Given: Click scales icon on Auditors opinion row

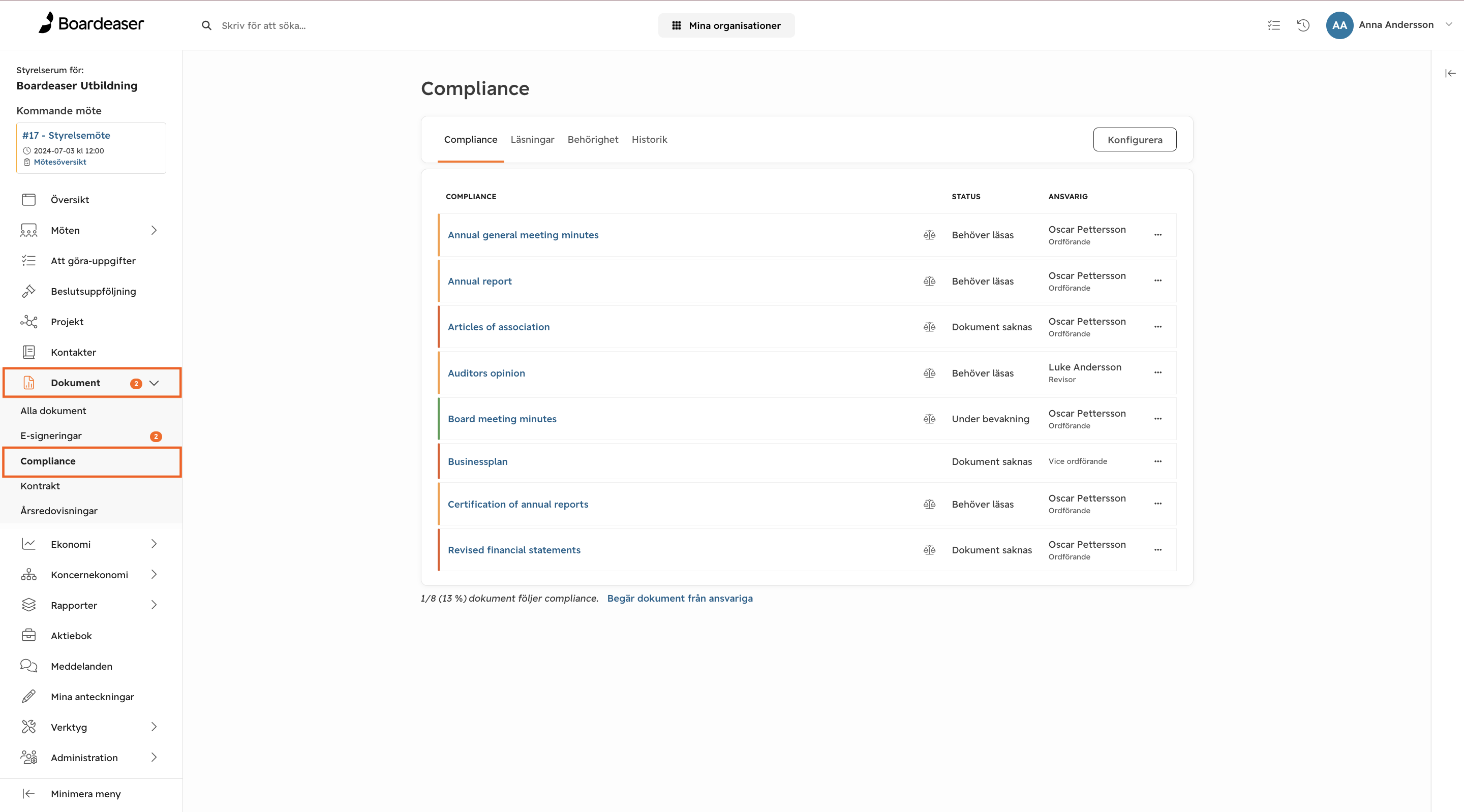Looking at the screenshot, I should [929, 373].
